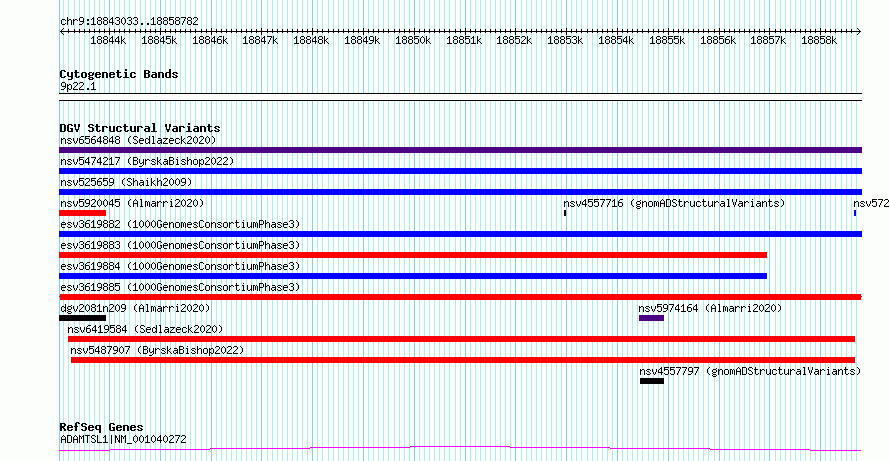Click the ruler's right arrowhead

point(859,31)
